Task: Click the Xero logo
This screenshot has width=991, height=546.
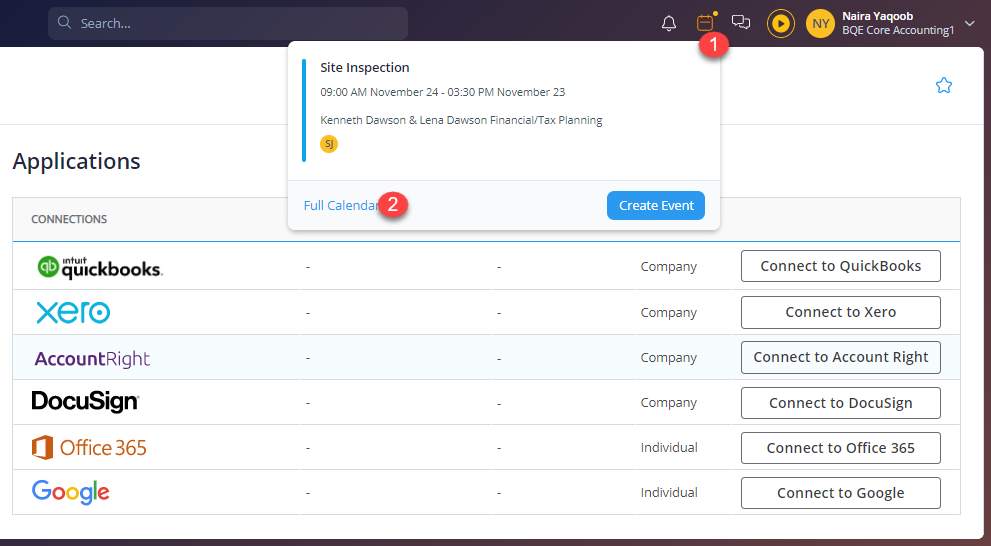Action: tap(73, 312)
